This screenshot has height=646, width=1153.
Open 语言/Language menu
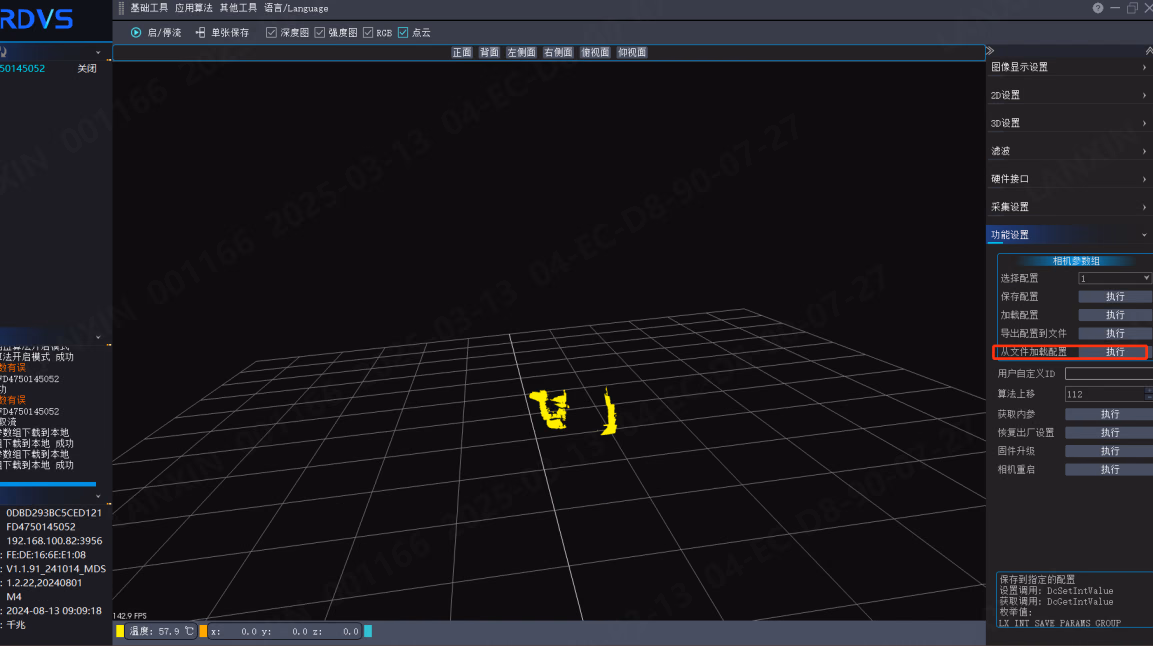tap(296, 8)
